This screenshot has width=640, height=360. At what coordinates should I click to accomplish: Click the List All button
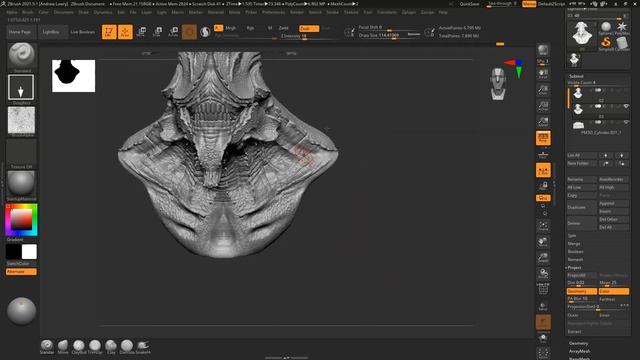click(582, 156)
